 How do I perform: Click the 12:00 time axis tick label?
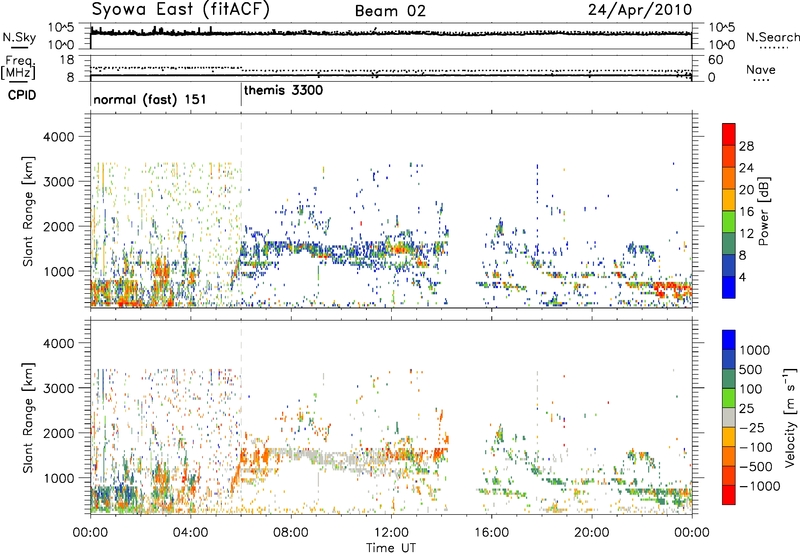point(391,533)
